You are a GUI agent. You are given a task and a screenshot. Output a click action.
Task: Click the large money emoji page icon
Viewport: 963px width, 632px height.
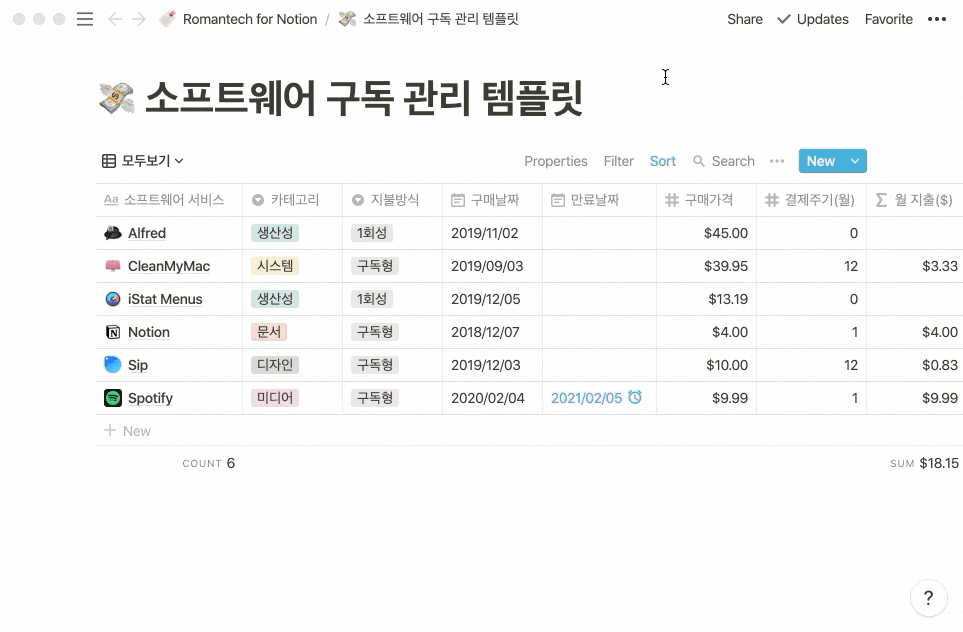click(116, 98)
